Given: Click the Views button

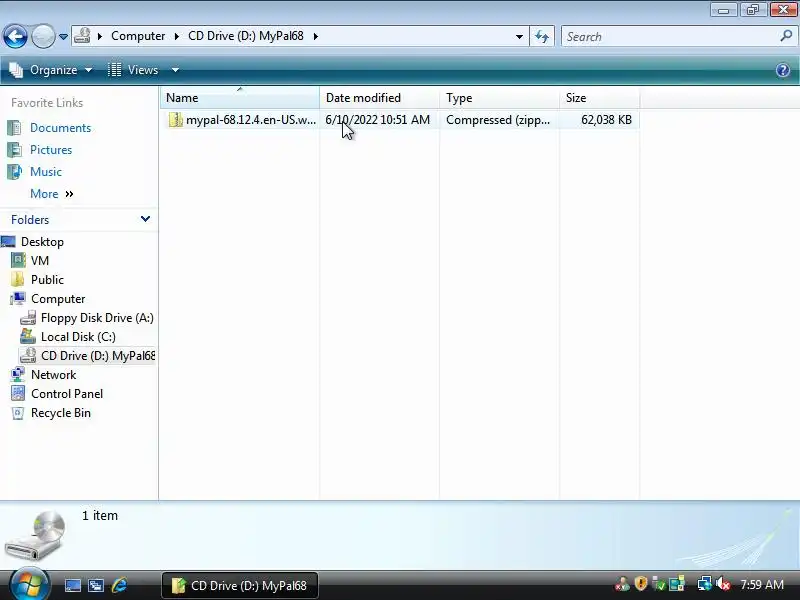Looking at the screenshot, I should click(x=134, y=70).
